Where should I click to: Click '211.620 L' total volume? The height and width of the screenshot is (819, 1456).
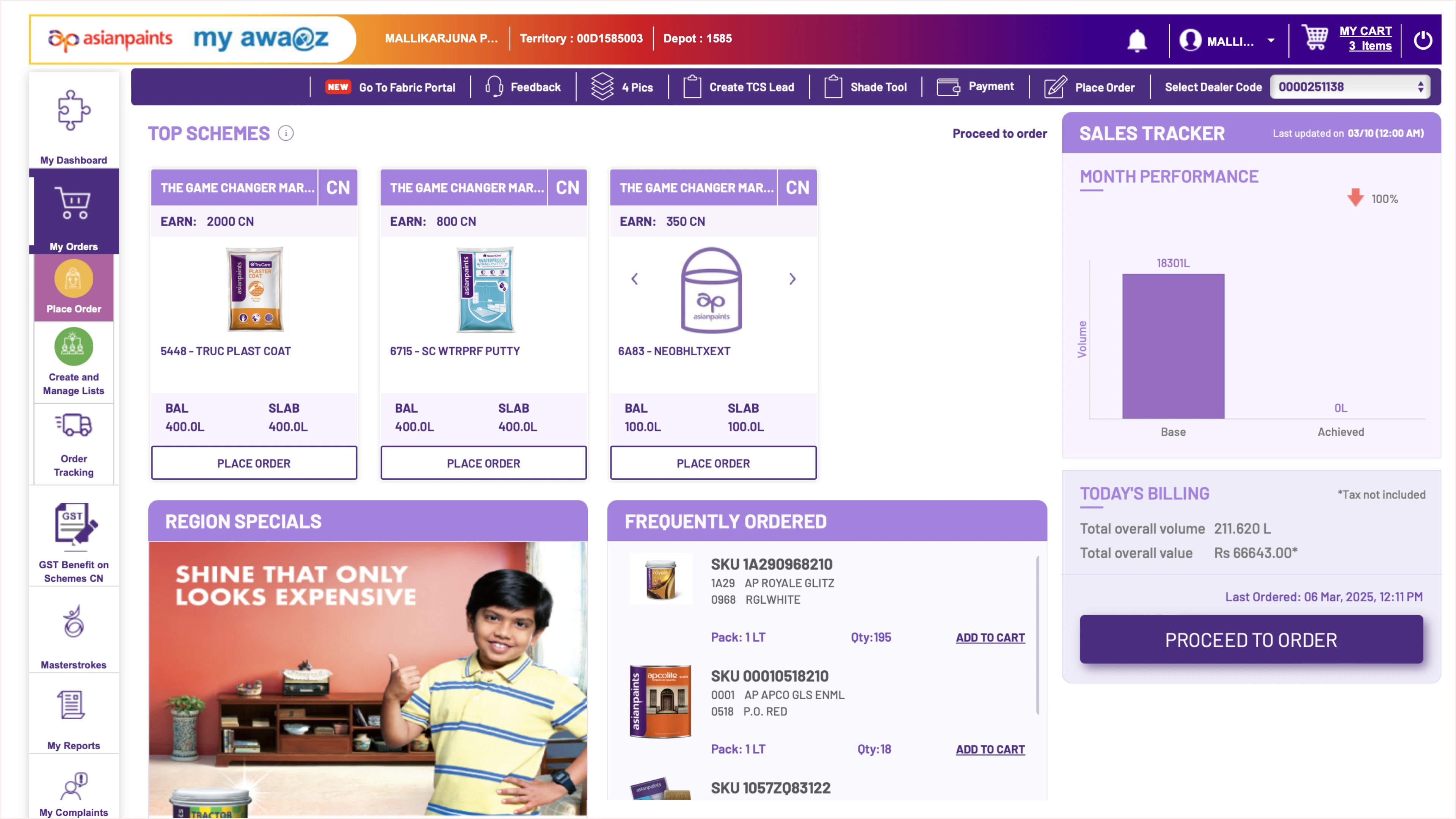pos(1242,529)
